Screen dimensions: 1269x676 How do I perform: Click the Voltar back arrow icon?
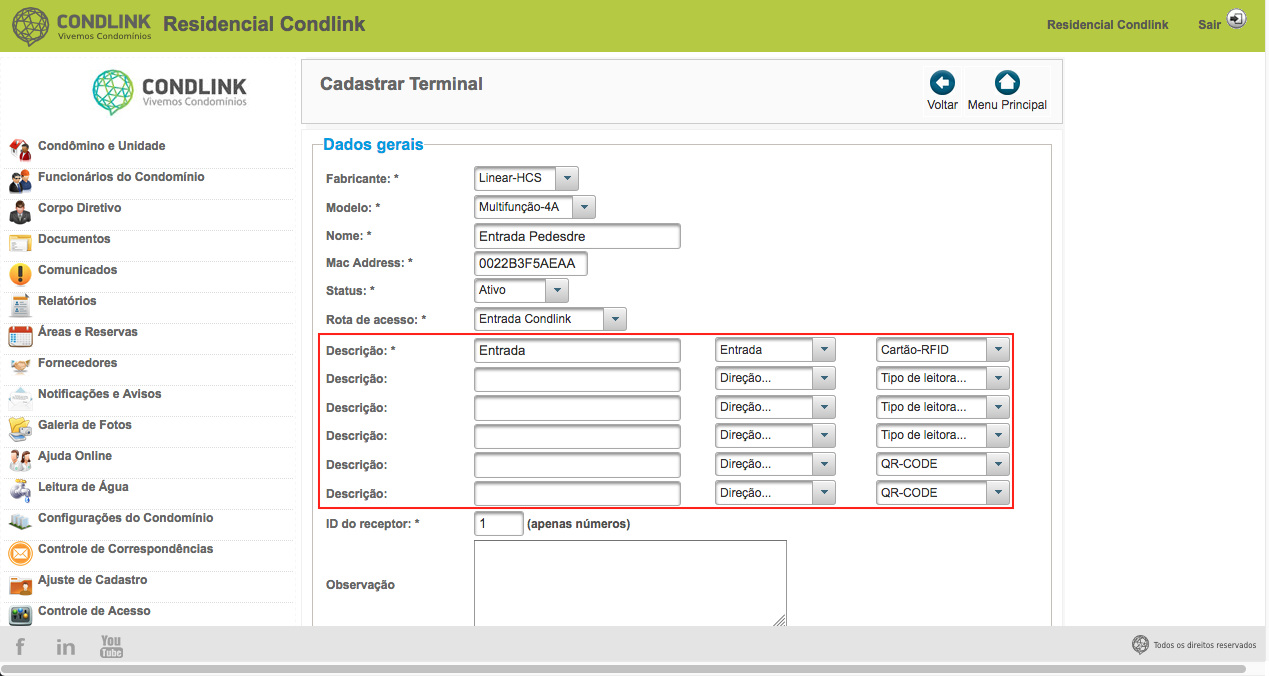click(942, 83)
